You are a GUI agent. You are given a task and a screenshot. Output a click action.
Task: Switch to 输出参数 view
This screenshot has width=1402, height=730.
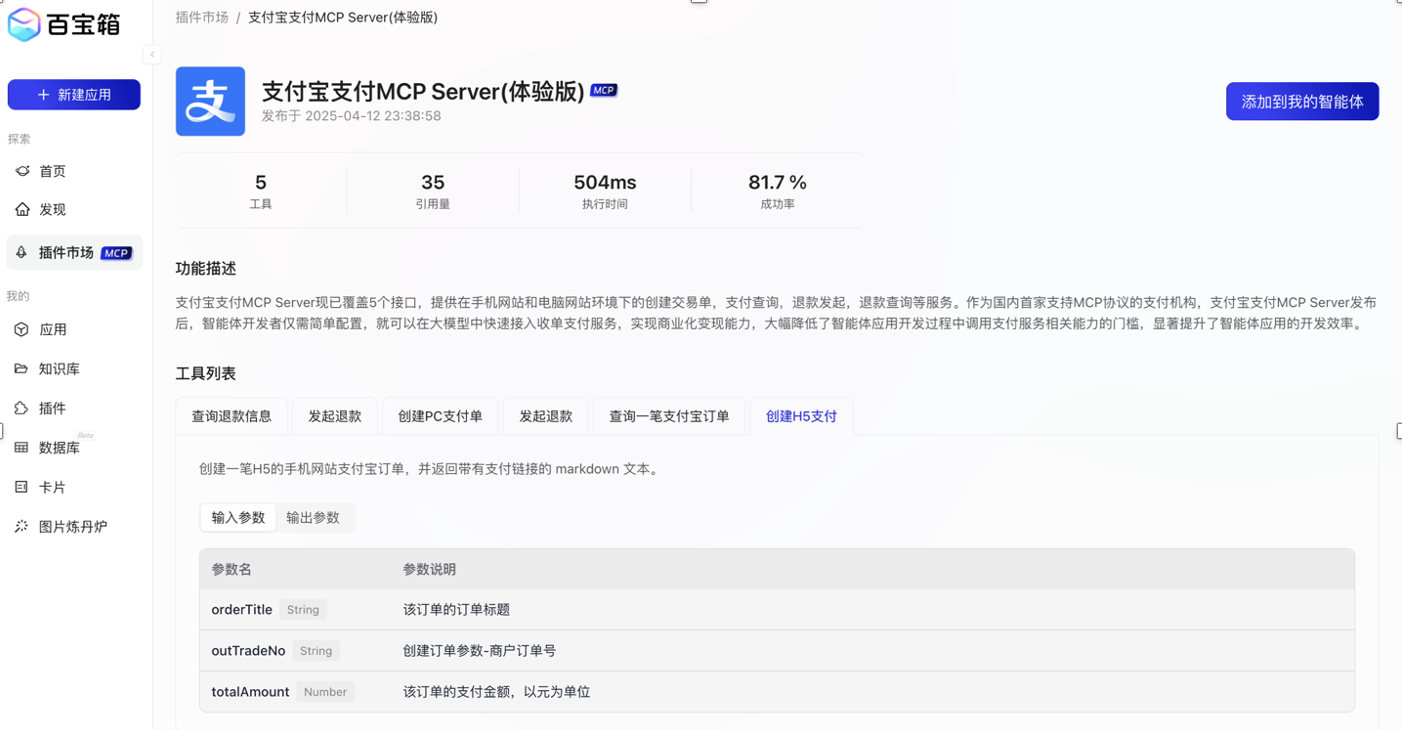313,517
